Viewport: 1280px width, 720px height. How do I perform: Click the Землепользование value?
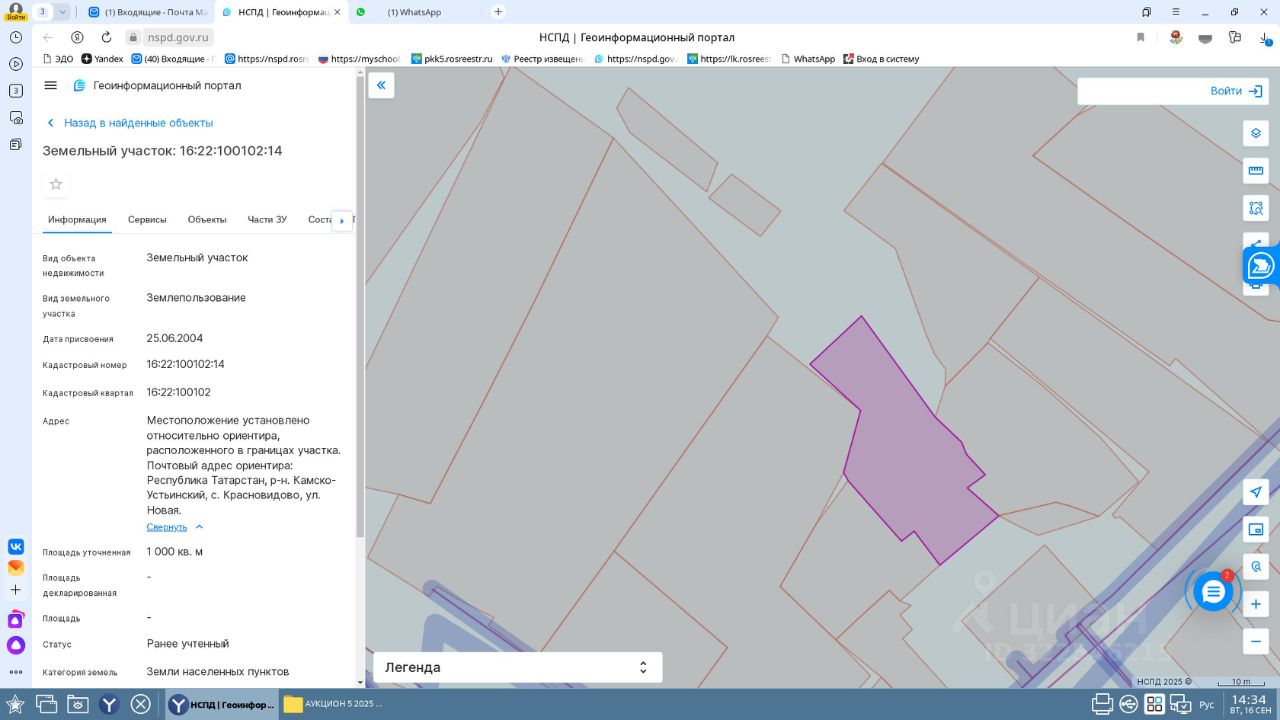coord(196,298)
